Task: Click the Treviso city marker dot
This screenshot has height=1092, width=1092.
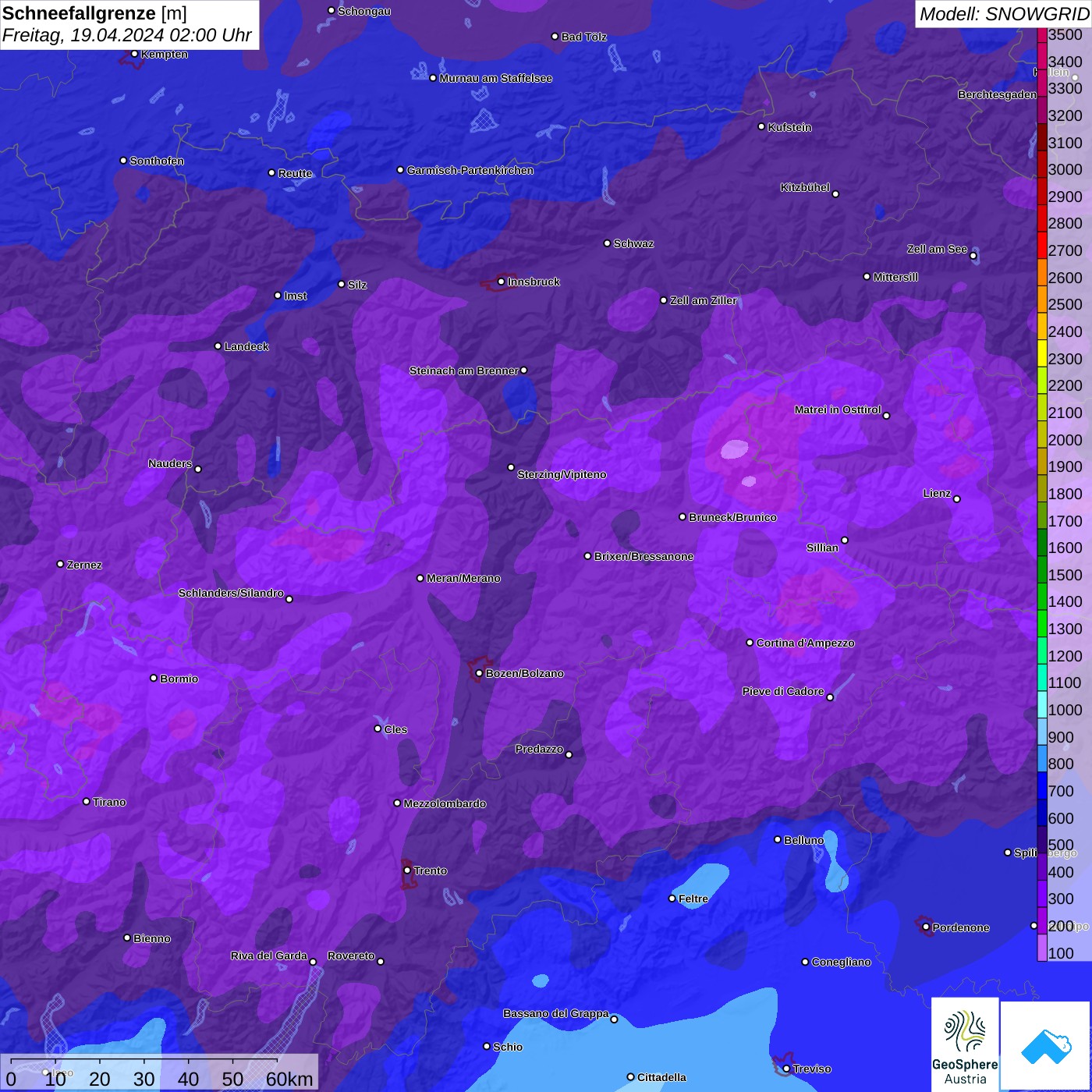Action: [787, 1069]
